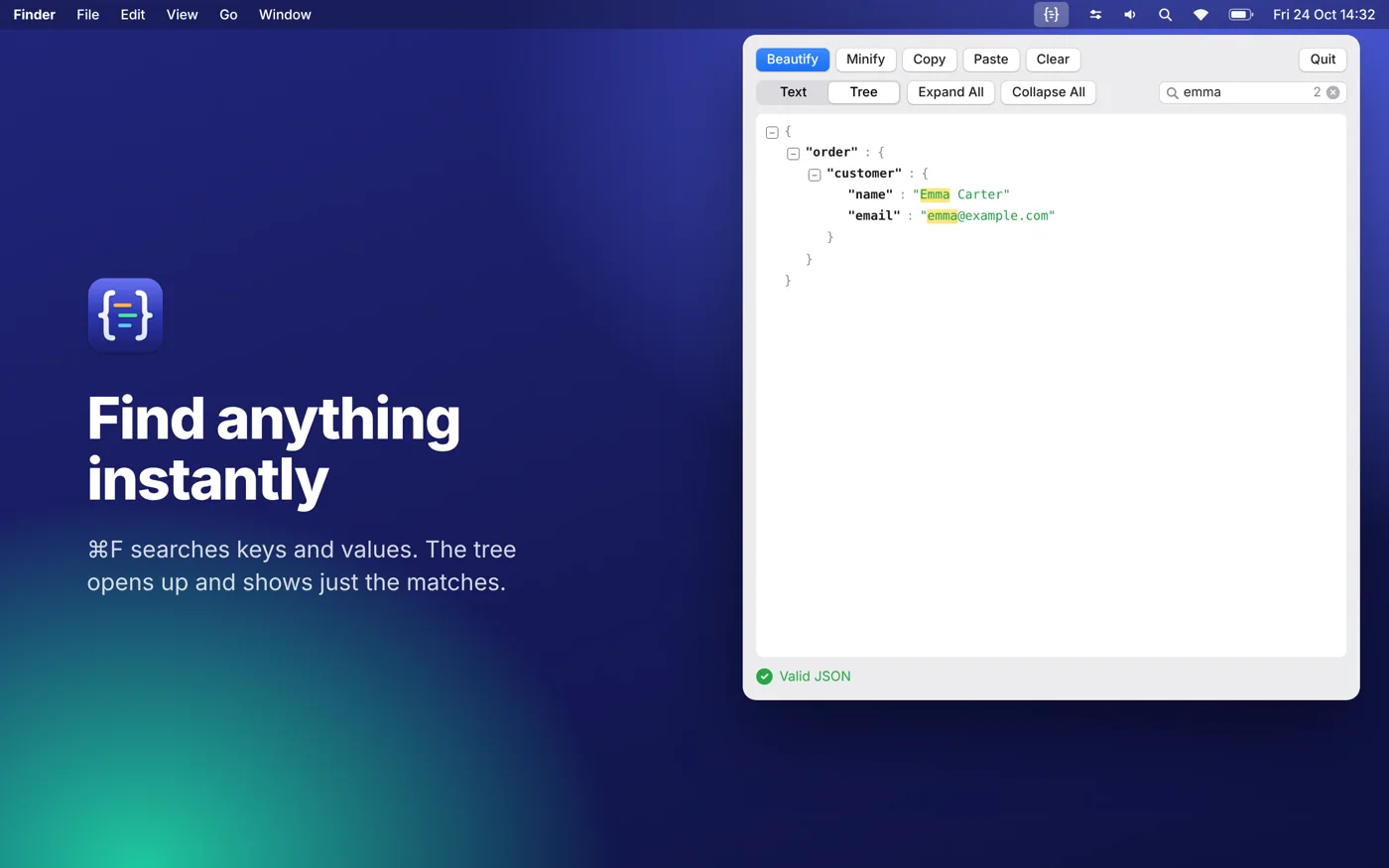Open Control Center in the menu bar
This screenshot has width=1389, height=868.
1095,15
